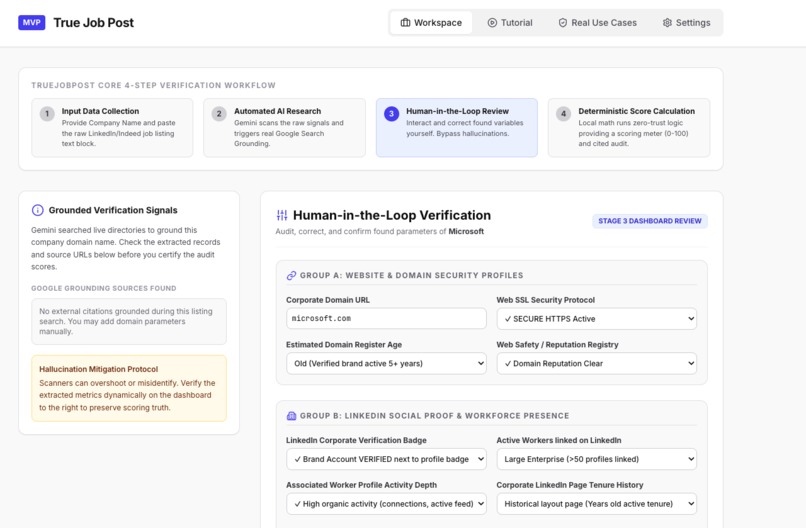
Task: Expand the Web Safety / Reputation Registry dropdown
Action: click(596, 363)
